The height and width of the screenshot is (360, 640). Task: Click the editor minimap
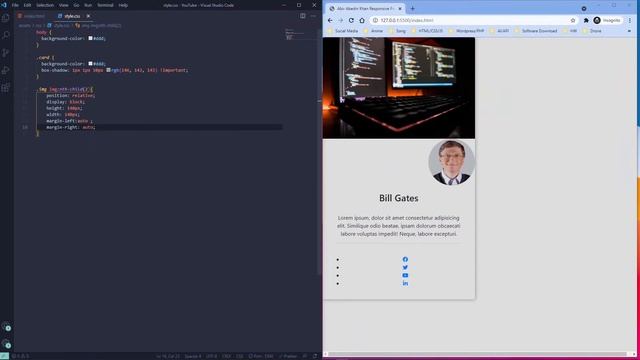pos(295,35)
